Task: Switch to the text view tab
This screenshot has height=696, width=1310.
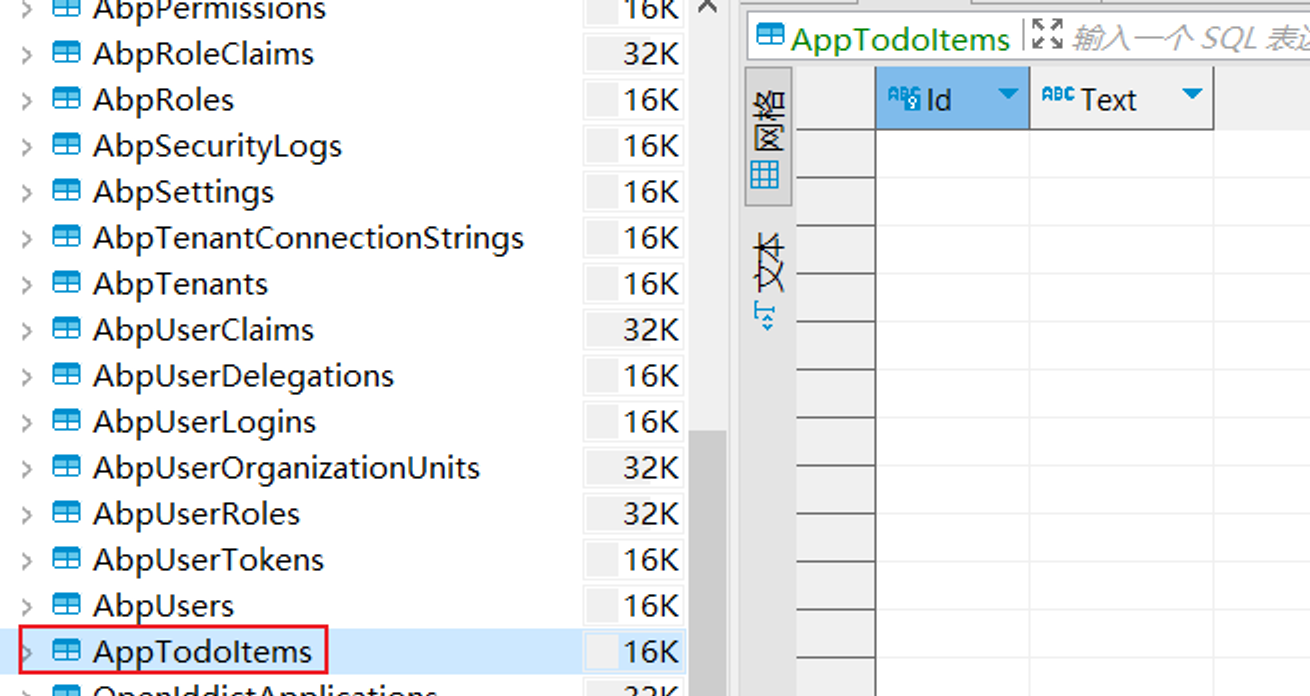Action: pyautogui.click(x=767, y=262)
